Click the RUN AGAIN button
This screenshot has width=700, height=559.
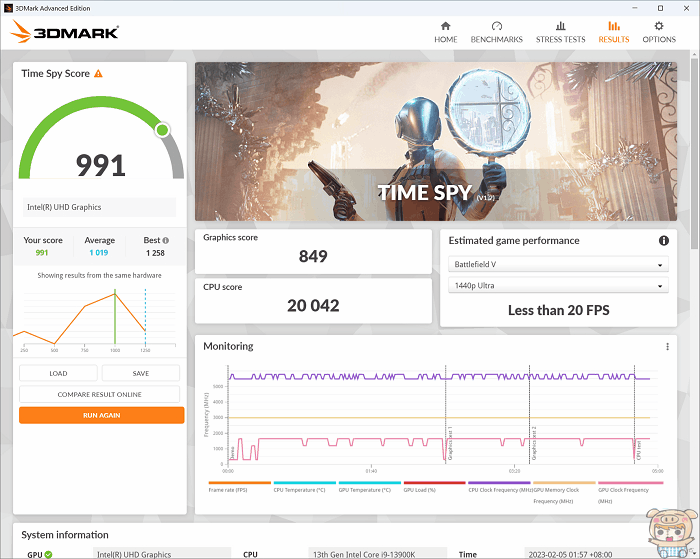(x=101, y=415)
